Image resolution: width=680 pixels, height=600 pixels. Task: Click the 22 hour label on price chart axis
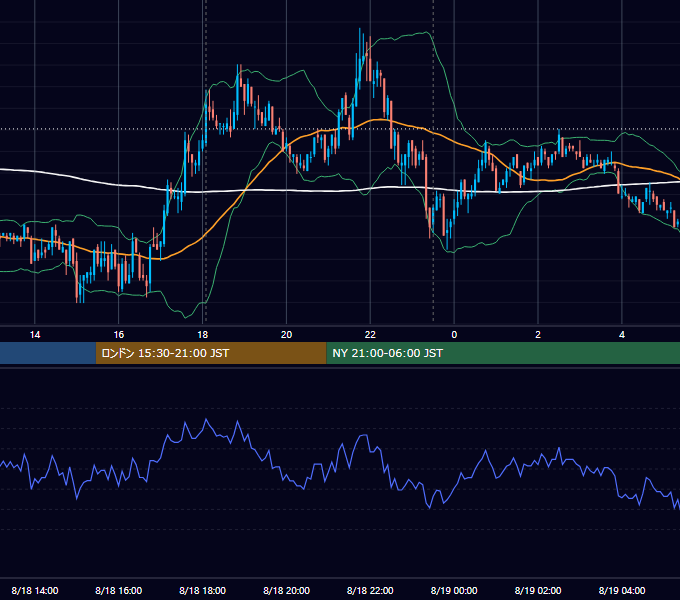(370, 335)
